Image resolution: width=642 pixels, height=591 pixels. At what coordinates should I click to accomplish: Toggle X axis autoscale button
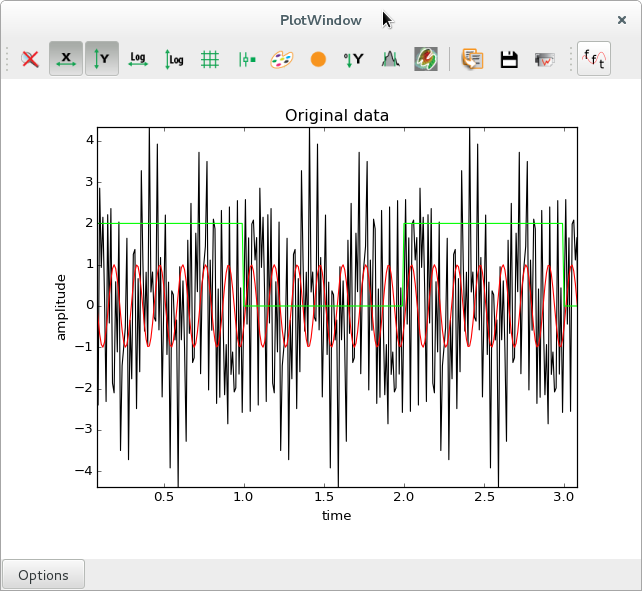coord(66,59)
